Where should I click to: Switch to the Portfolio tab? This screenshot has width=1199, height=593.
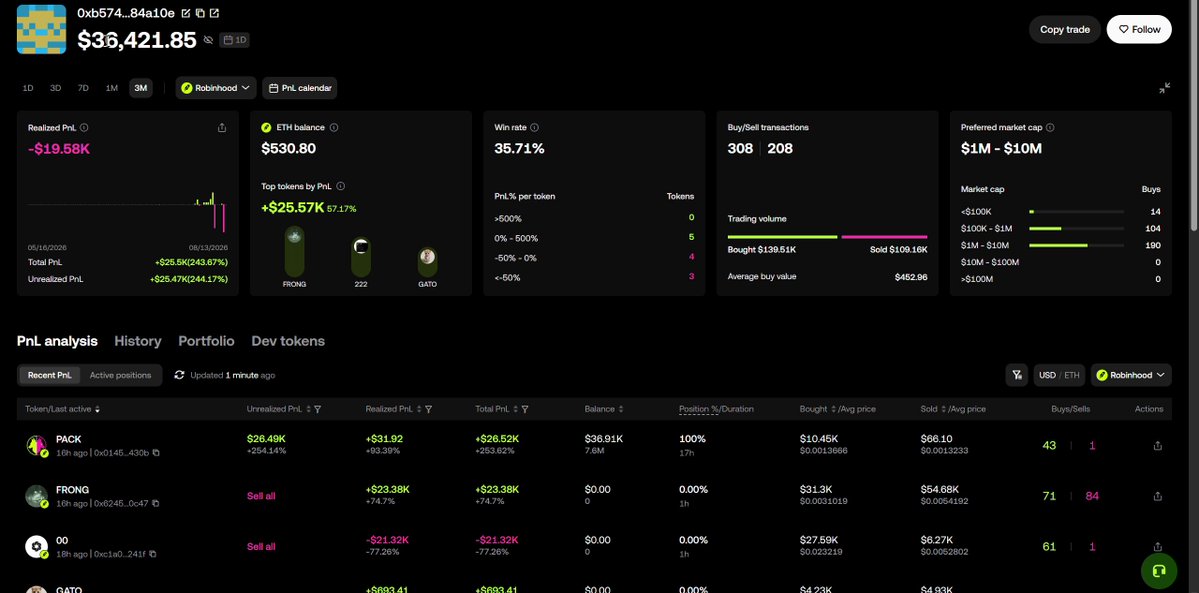[x=206, y=341]
